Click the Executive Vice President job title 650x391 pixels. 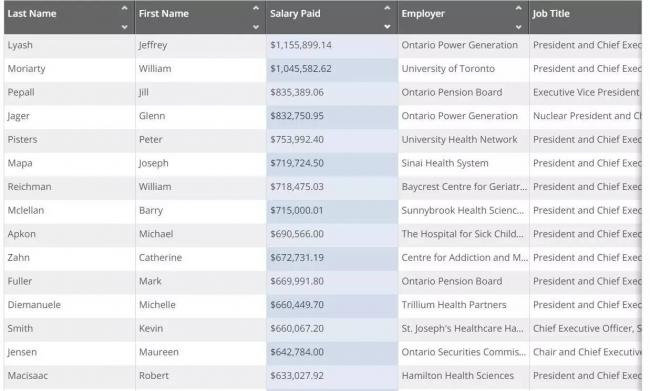[586, 92]
